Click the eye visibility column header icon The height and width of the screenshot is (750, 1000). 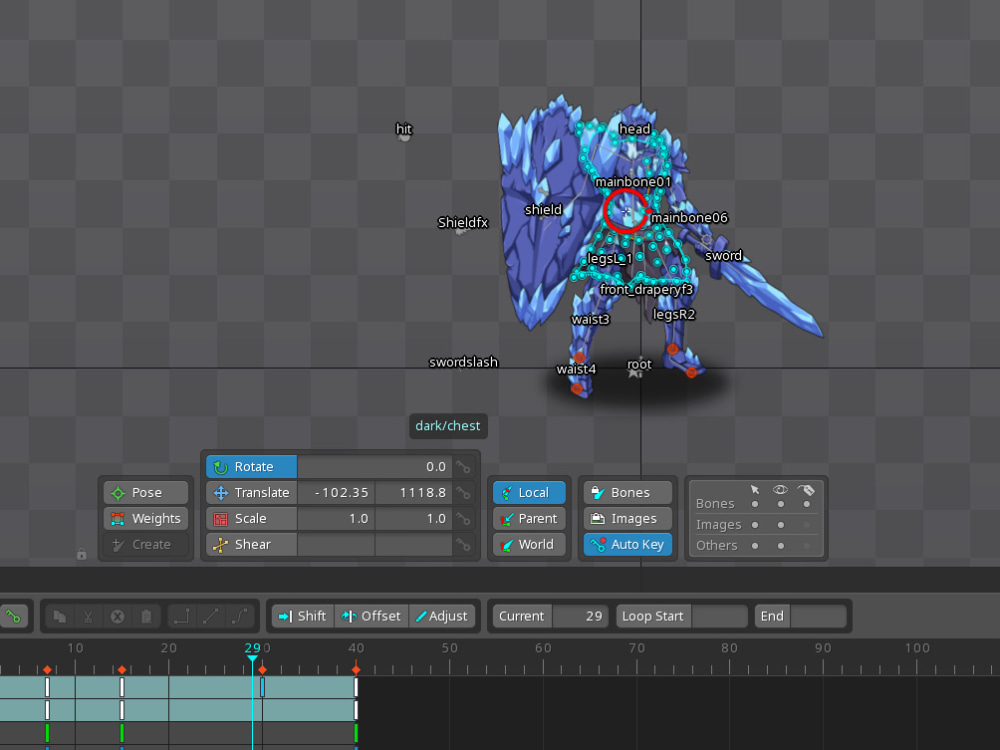(x=780, y=489)
